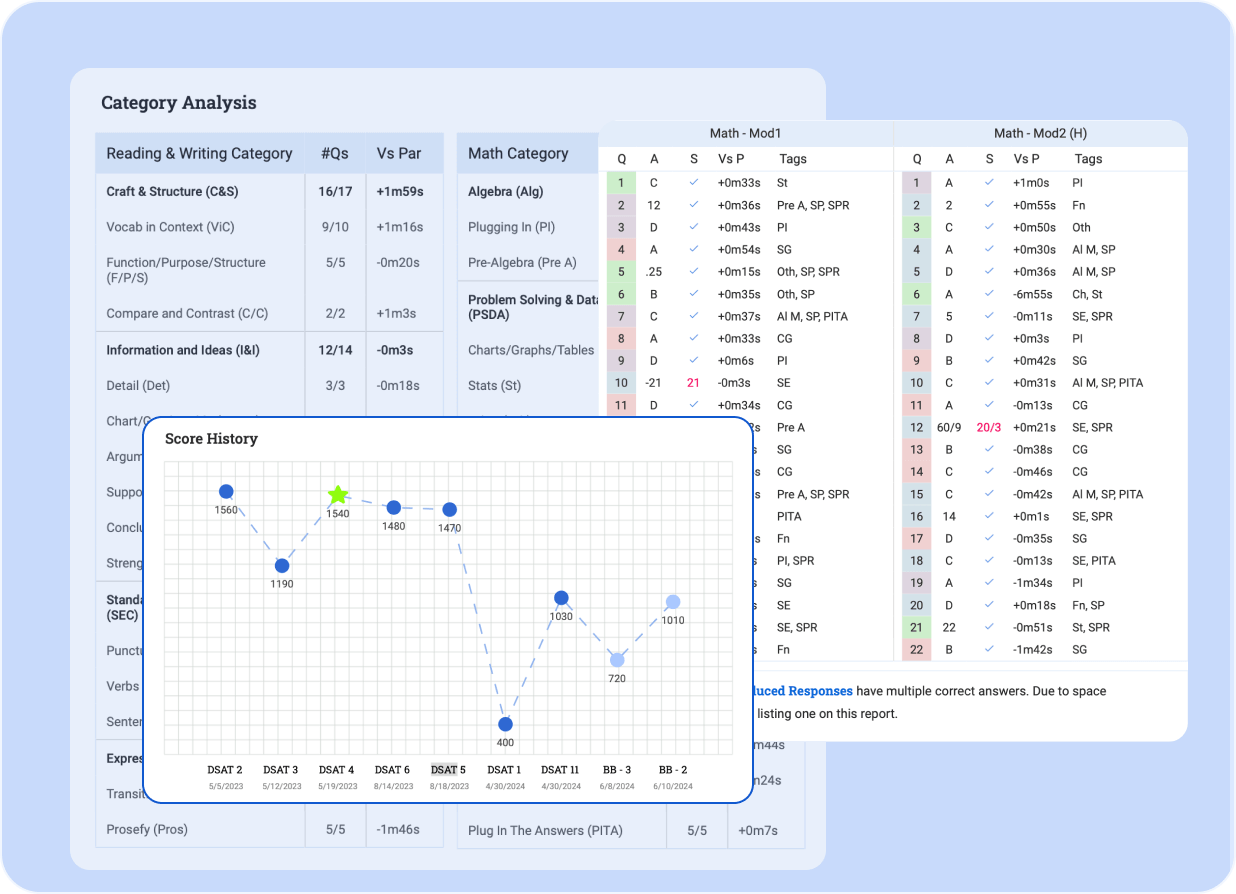Switch to the Math - Mod1 section header

pos(745,133)
